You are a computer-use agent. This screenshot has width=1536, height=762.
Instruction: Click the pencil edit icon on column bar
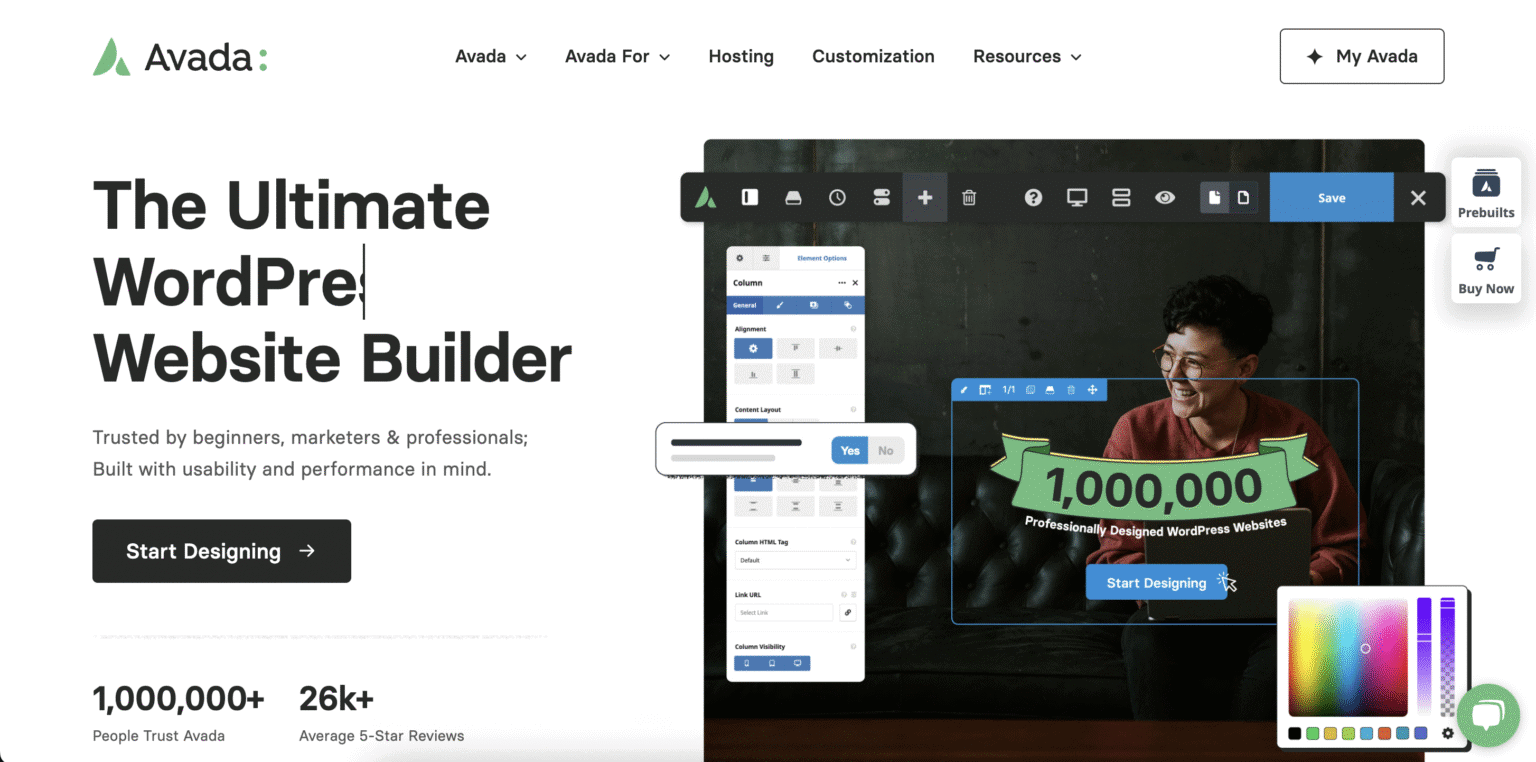click(964, 390)
